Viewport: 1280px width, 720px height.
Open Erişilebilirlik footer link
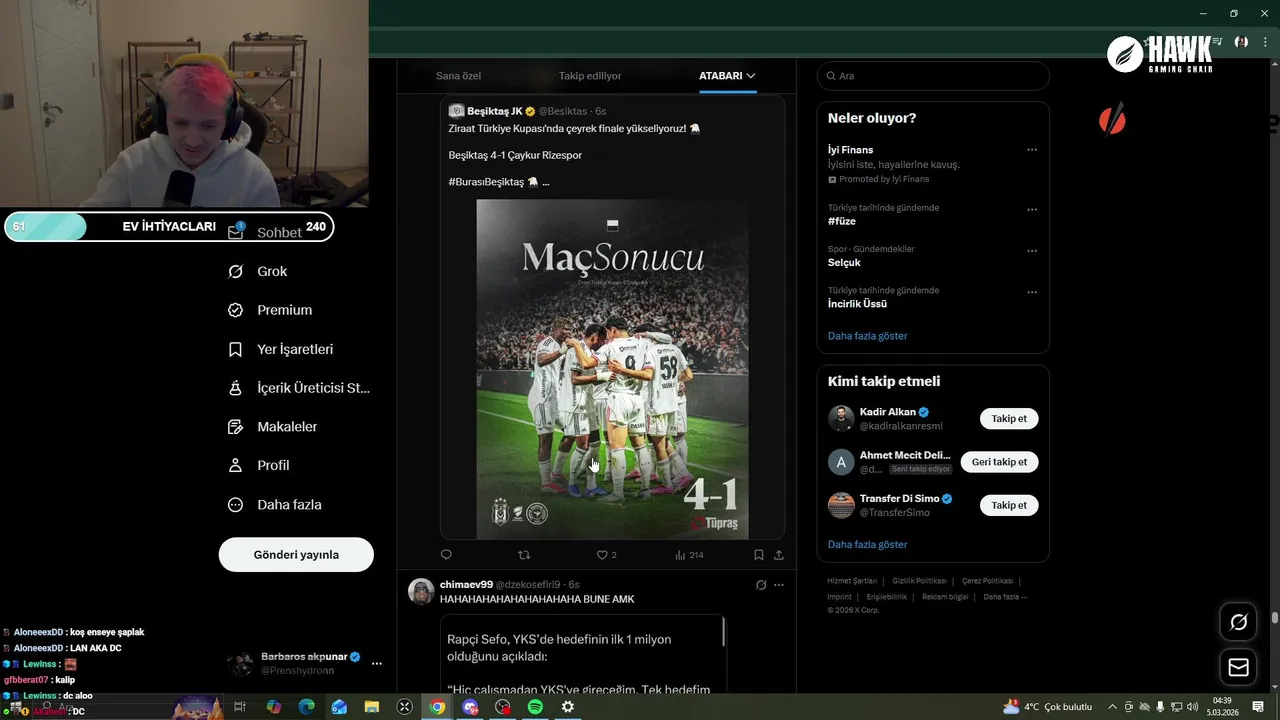(x=887, y=597)
